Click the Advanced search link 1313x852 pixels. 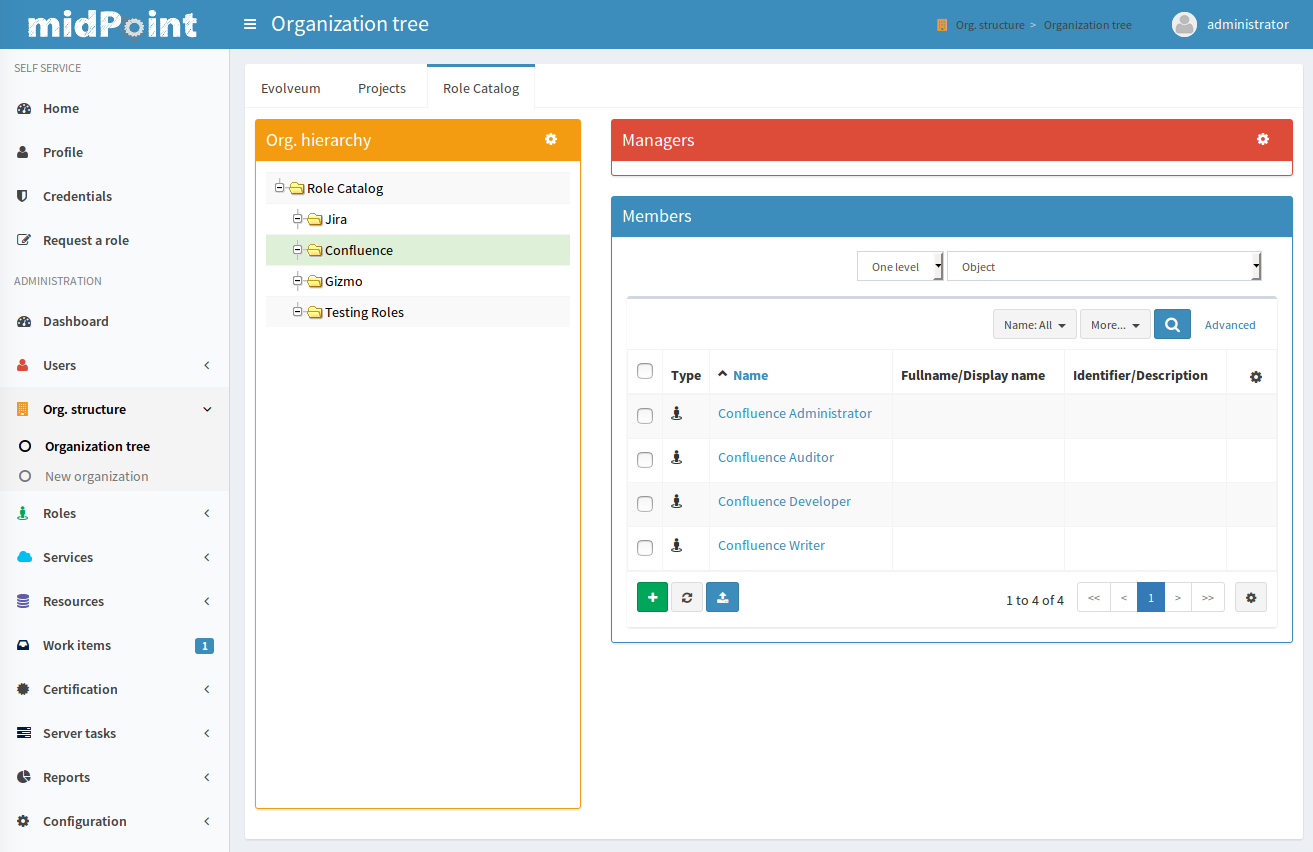[x=1229, y=325]
